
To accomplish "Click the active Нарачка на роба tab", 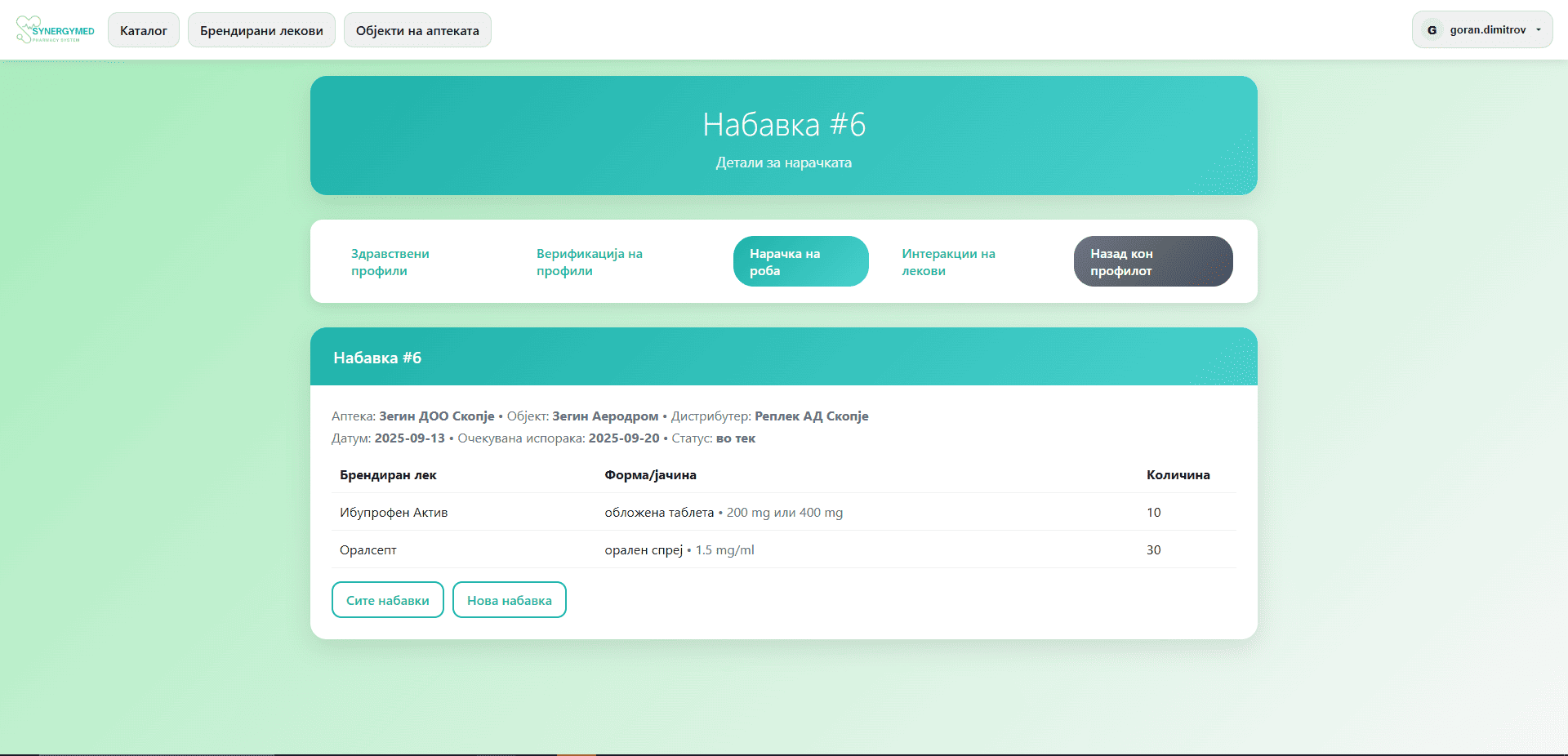I will pos(800,262).
